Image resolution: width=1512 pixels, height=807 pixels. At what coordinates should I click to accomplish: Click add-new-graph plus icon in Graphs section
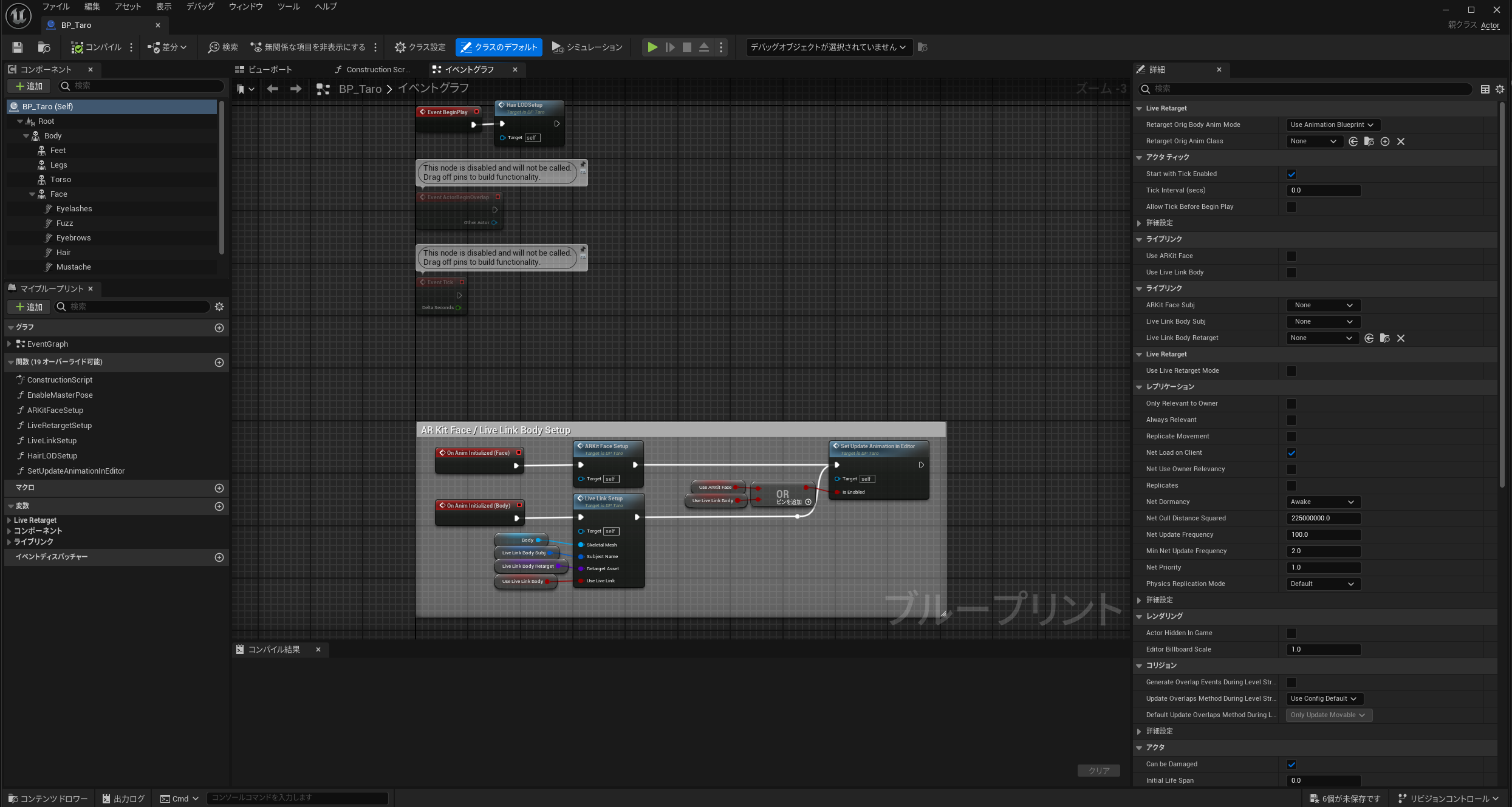point(219,328)
